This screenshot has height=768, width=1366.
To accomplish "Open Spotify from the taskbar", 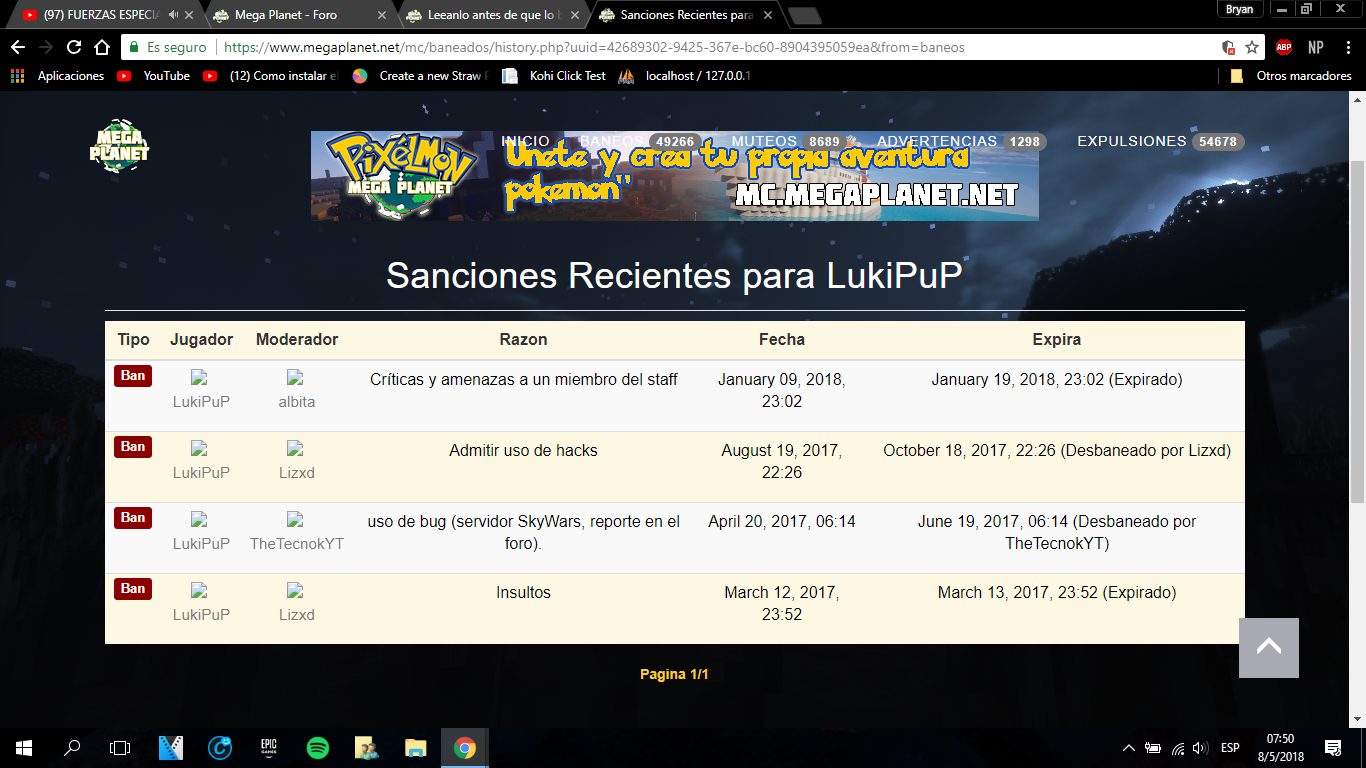I will (318, 747).
